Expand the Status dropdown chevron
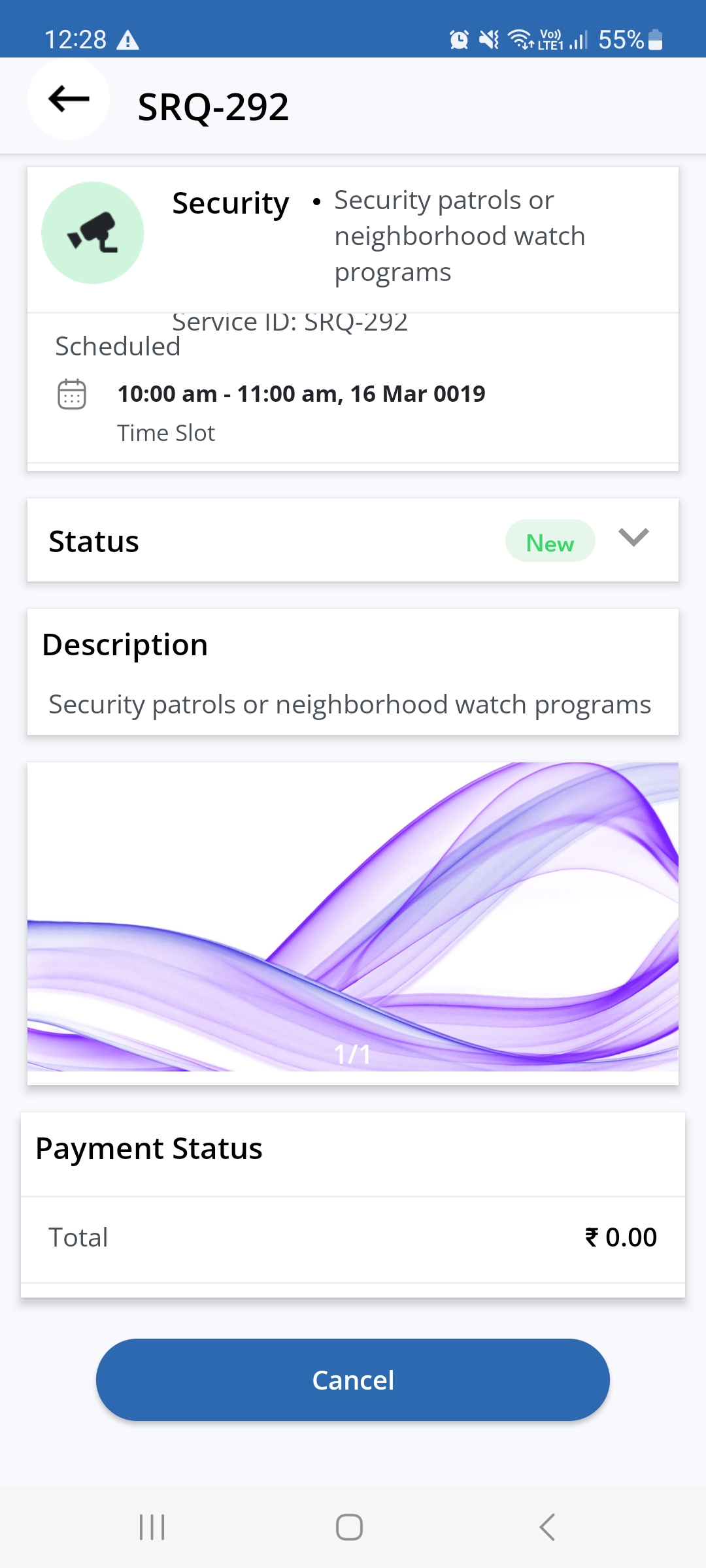Screen dimensions: 706x1568 point(633,538)
